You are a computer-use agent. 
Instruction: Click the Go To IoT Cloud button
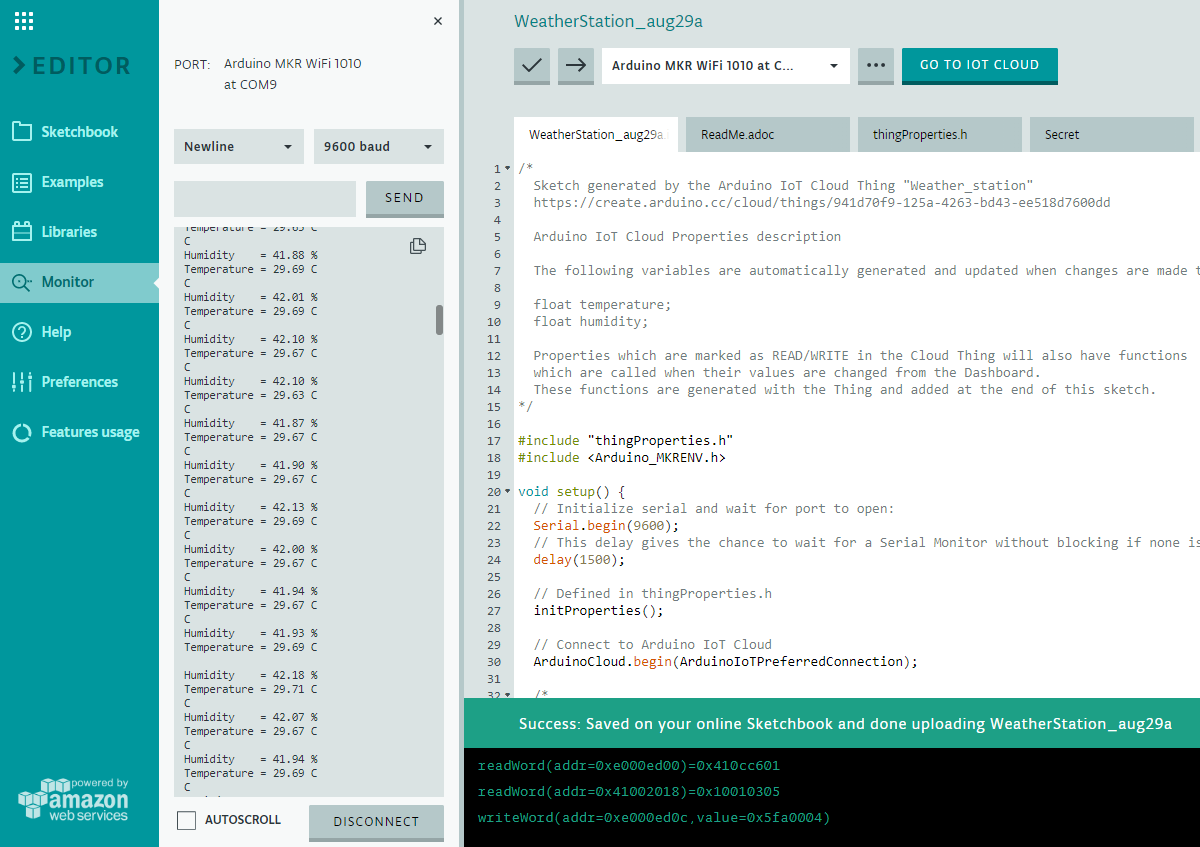(x=979, y=65)
